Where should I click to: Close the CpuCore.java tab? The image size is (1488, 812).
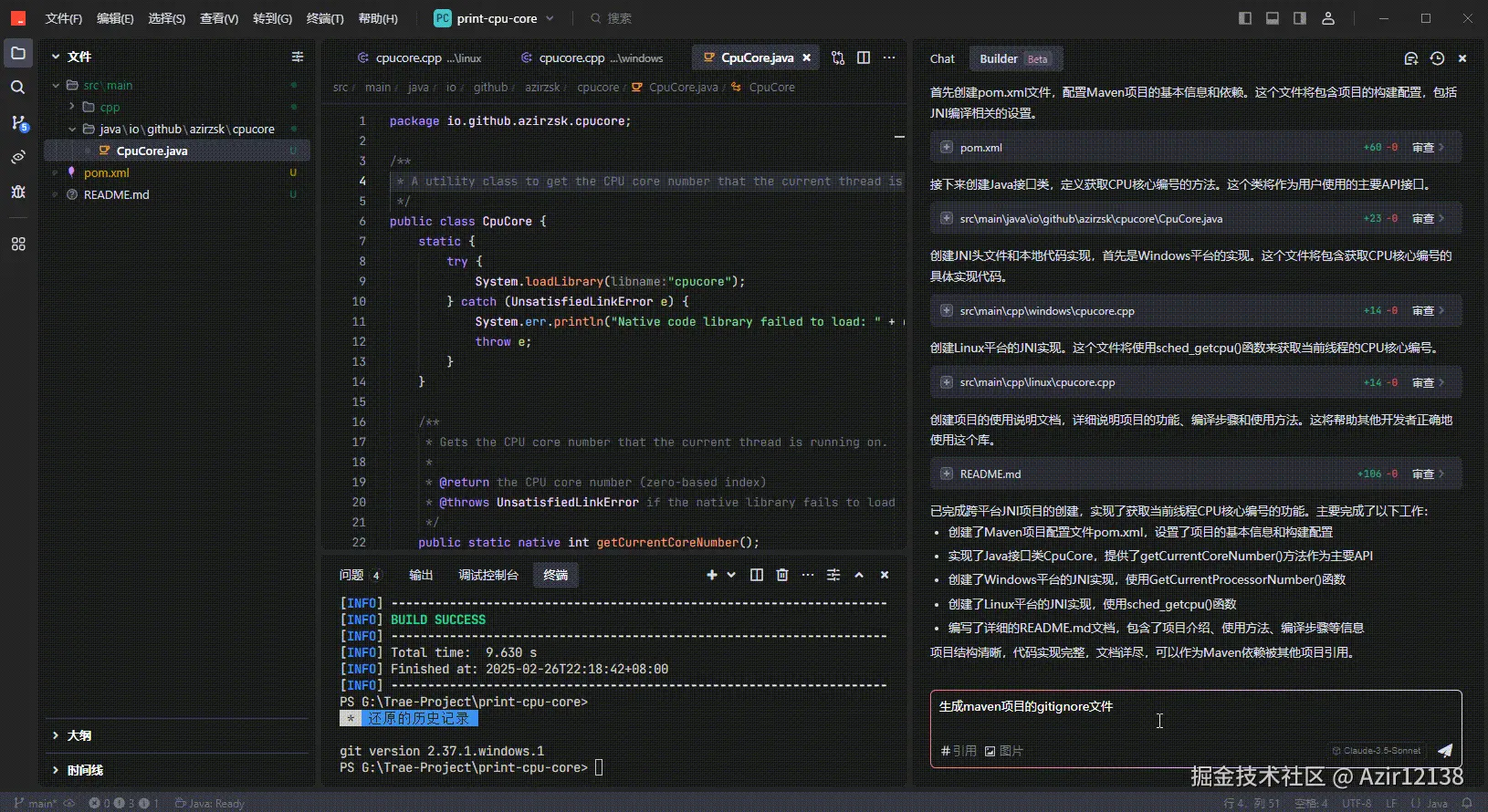(807, 57)
